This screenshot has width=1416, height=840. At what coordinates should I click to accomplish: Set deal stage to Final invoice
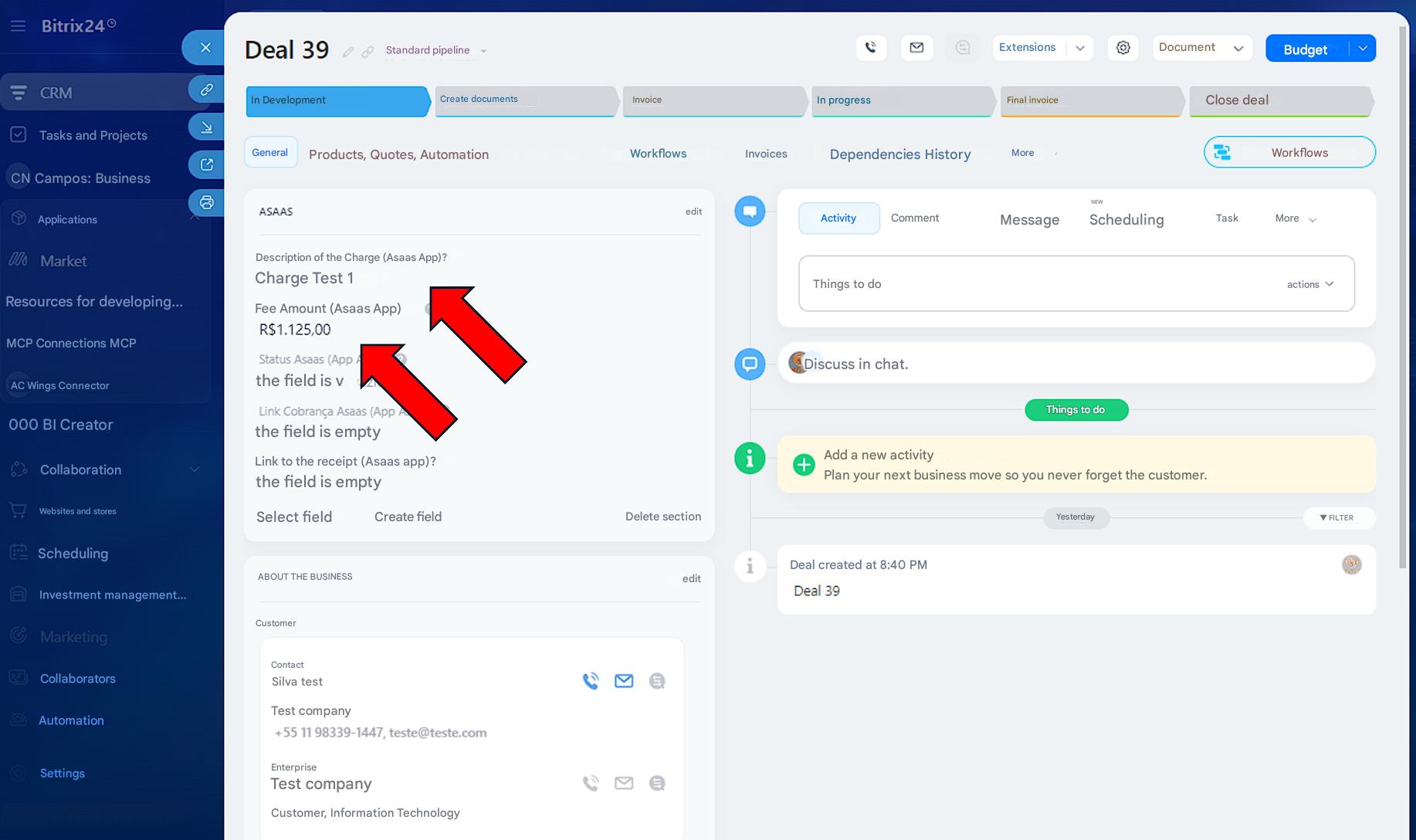point(1090,100)
